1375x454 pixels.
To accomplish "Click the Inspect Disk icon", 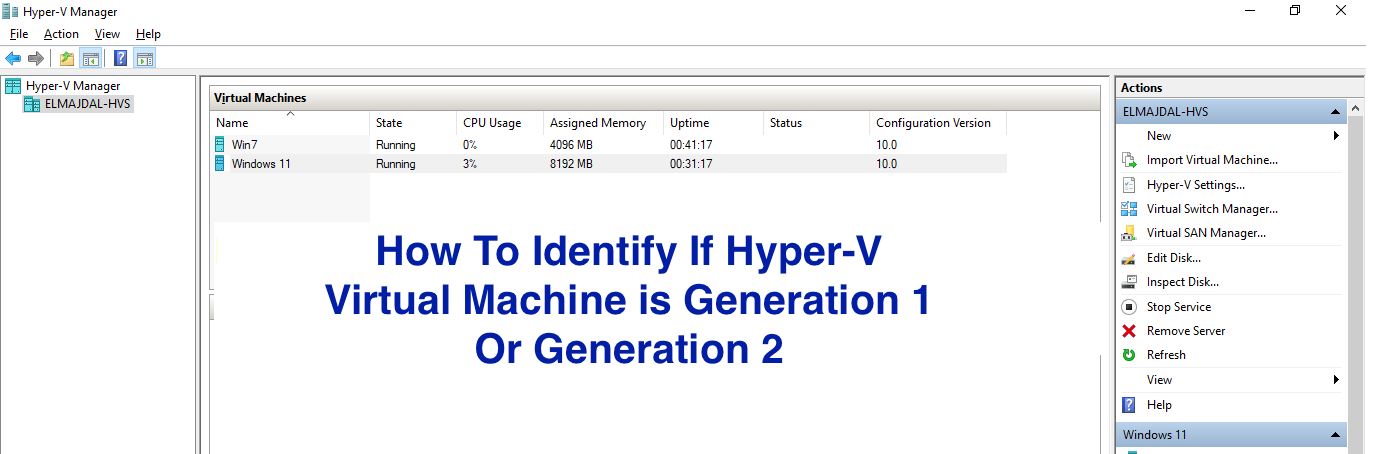I will [1129, 282].
